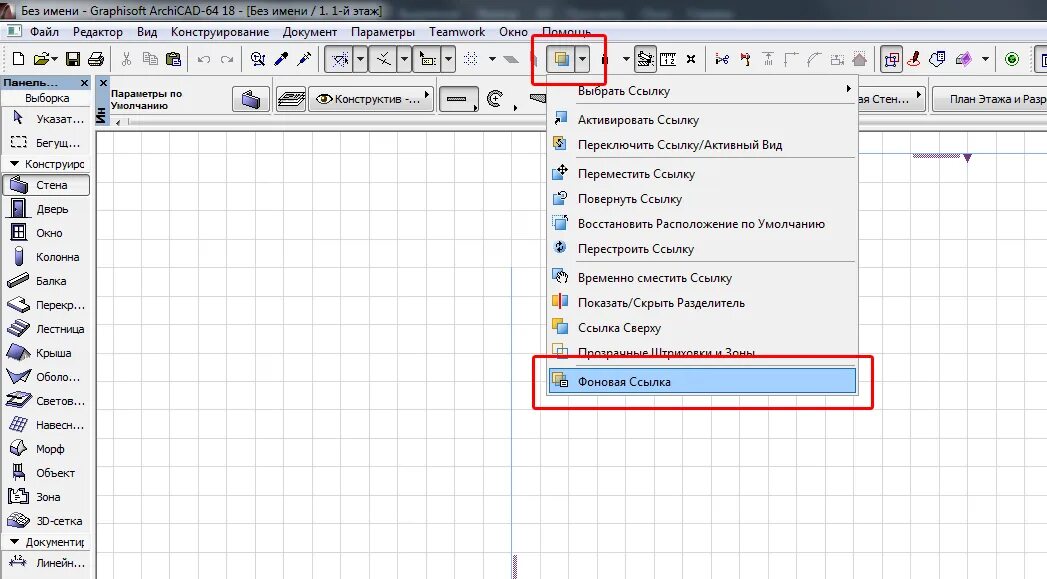Image resolution: width=1047 pixels, height=579 pixels.
Task: Click the floppy disk Save icon
Action: coord(73,59)
